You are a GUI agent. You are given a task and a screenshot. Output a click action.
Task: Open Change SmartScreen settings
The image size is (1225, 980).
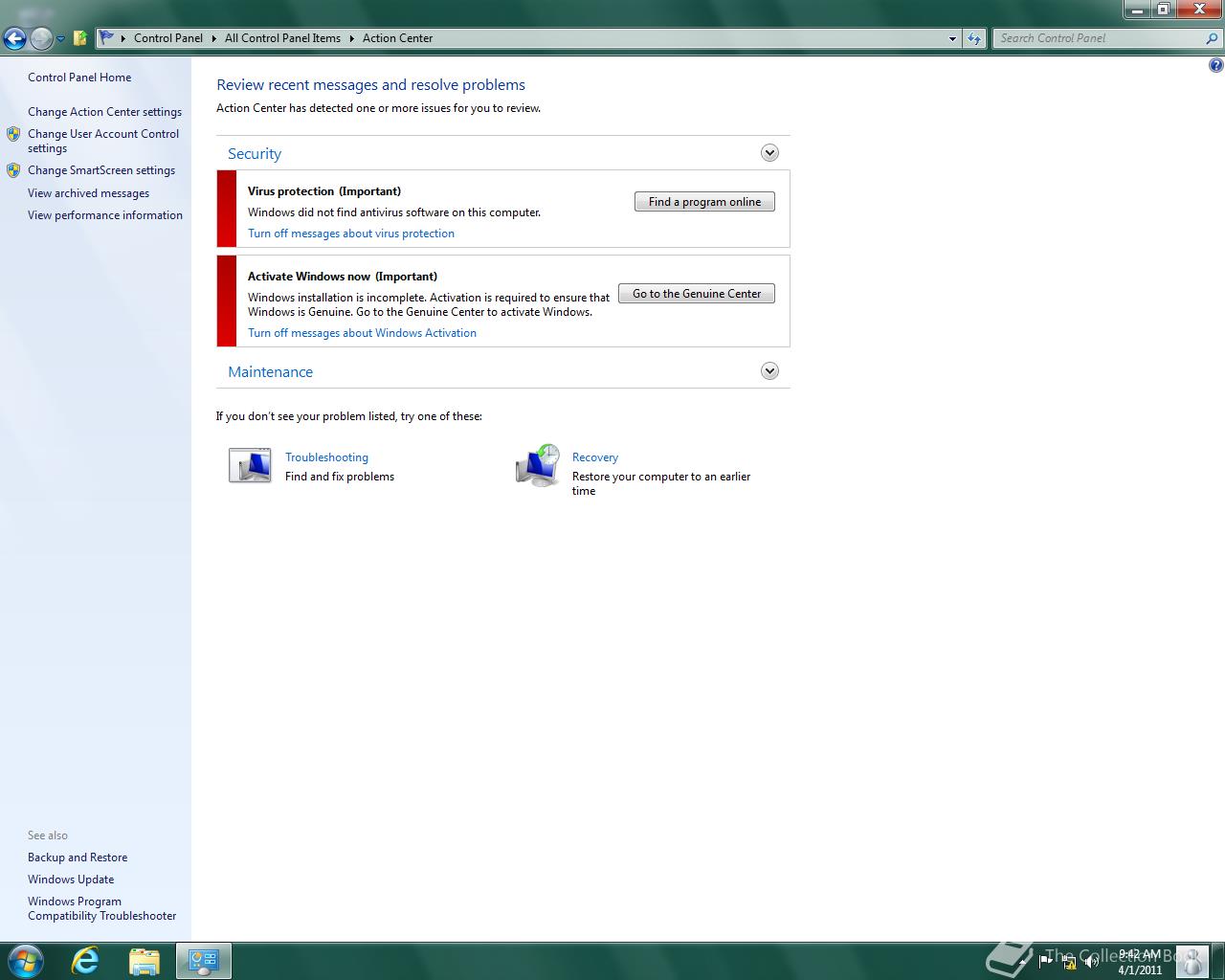click(101, 170)
